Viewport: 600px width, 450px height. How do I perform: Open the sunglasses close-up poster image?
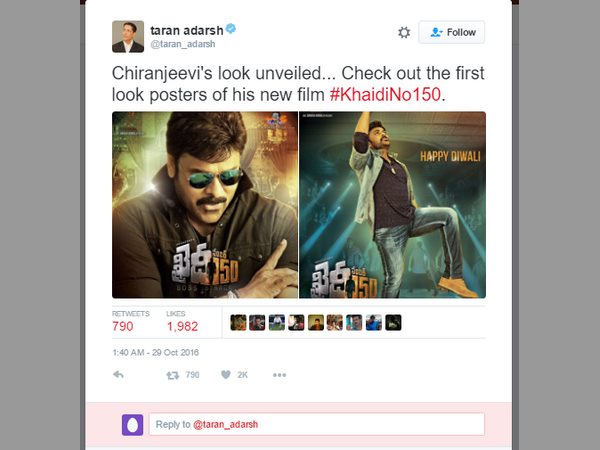click(x=205, y=205)
